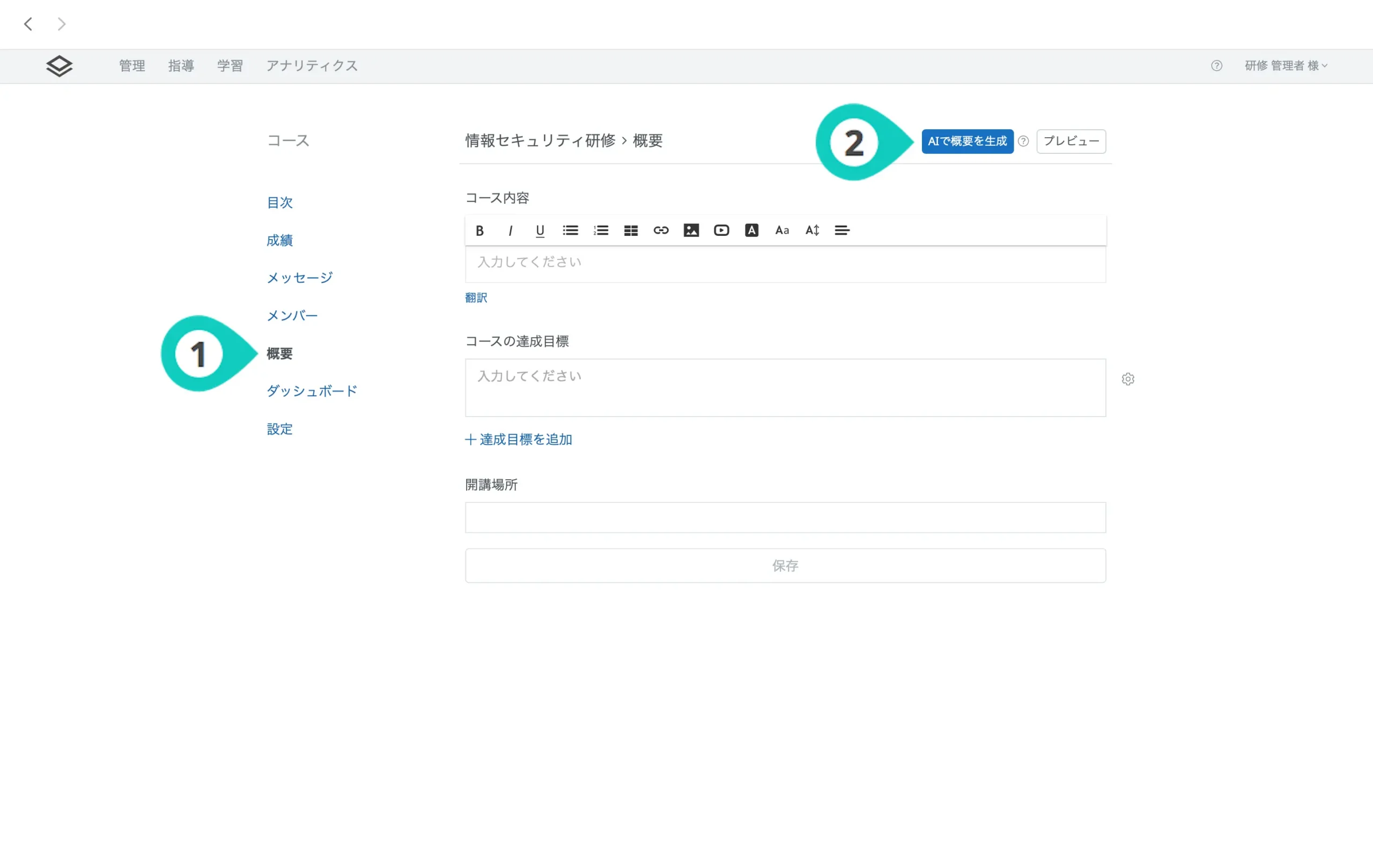Open the font size Aa dropdown
The image size is (1373, 868).
click(782, 230)
